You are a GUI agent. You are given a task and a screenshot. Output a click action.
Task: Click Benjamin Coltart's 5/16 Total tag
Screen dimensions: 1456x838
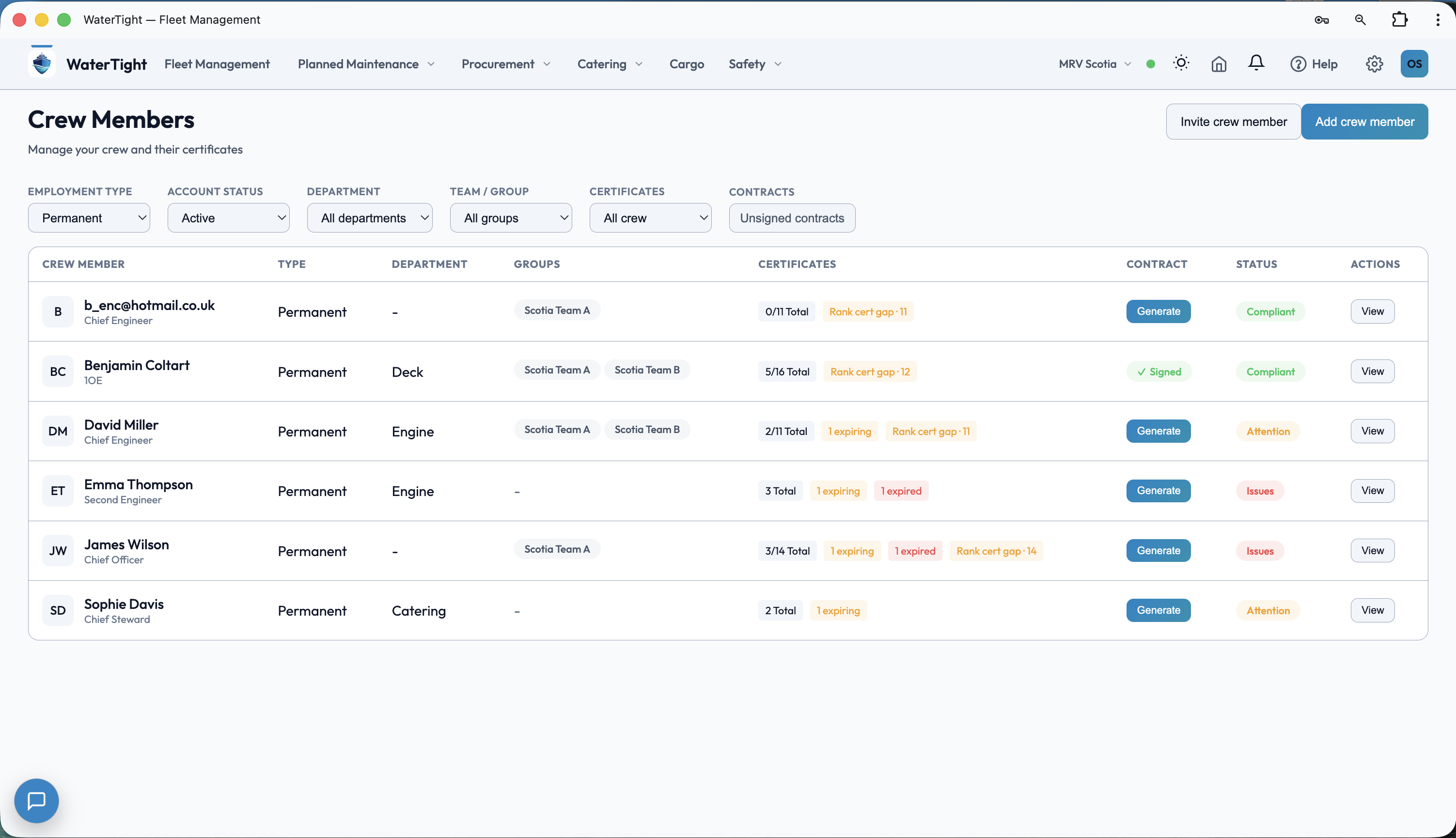point(787,372)
